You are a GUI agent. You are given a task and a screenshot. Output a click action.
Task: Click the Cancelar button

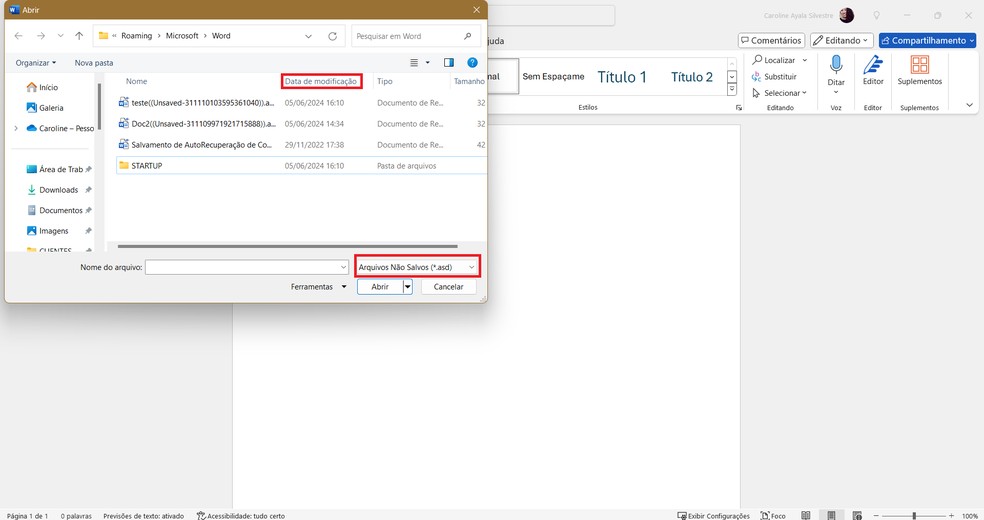pos(449,287)
